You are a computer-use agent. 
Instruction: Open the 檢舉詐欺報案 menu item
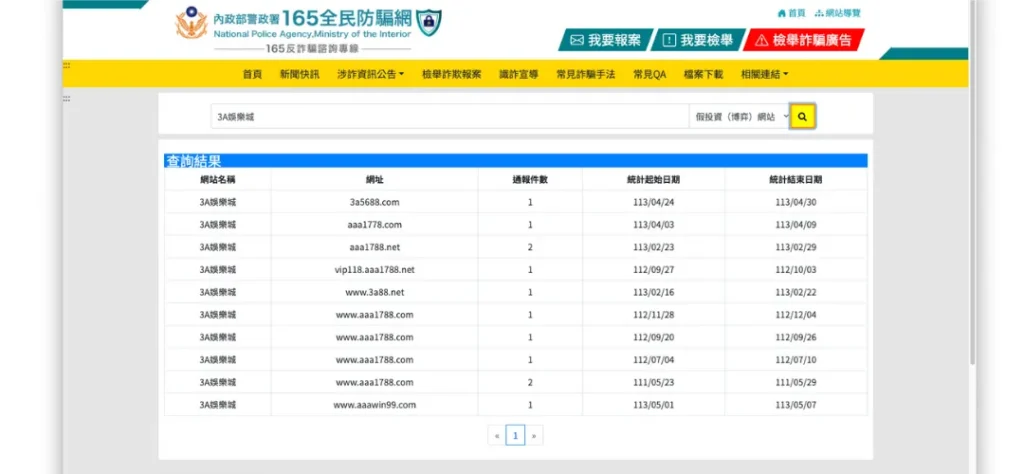[x=452, y=74]
